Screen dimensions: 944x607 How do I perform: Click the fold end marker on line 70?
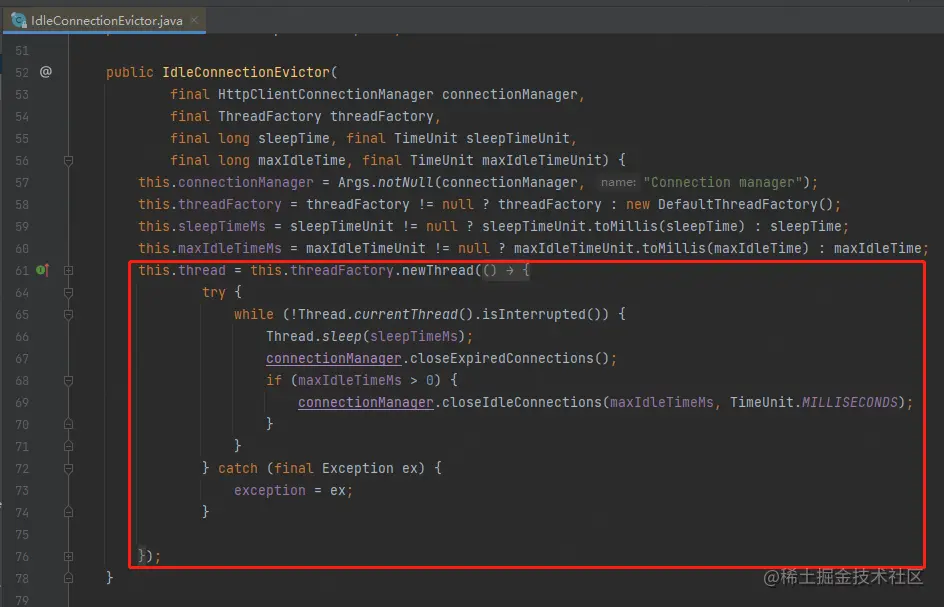coord(69,424)
